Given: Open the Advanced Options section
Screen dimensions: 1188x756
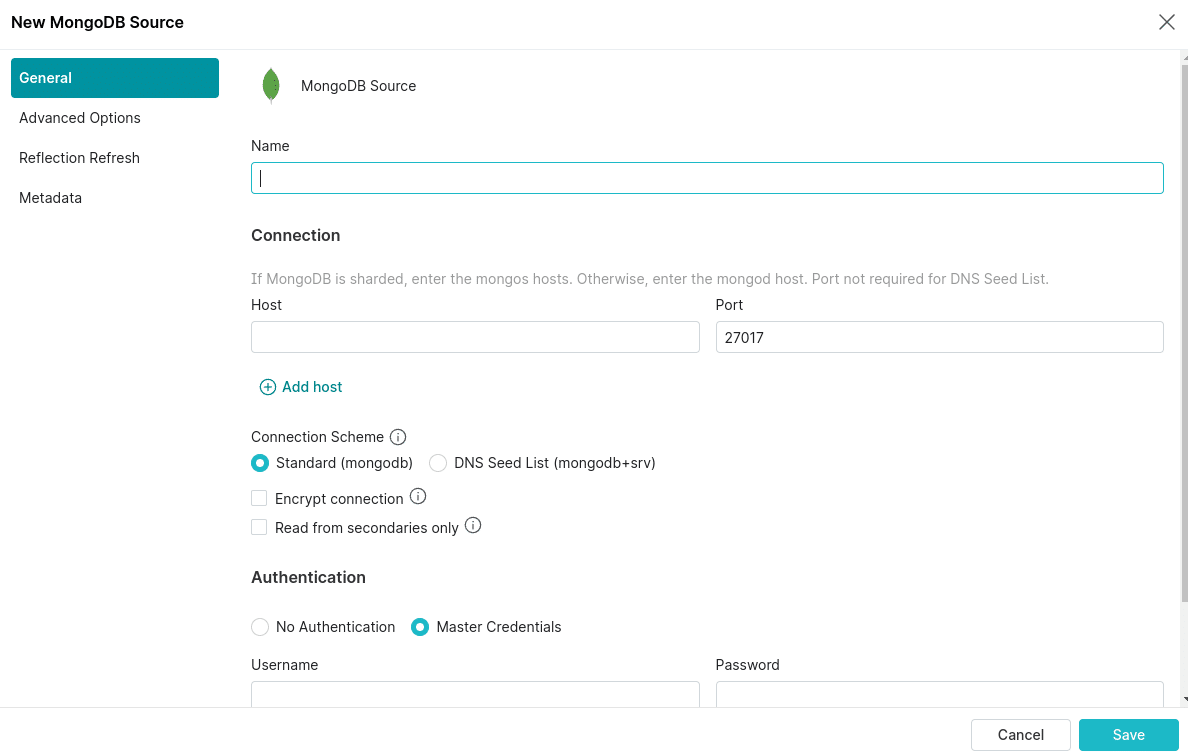Looking at the screenshot, I should [79, 118].
